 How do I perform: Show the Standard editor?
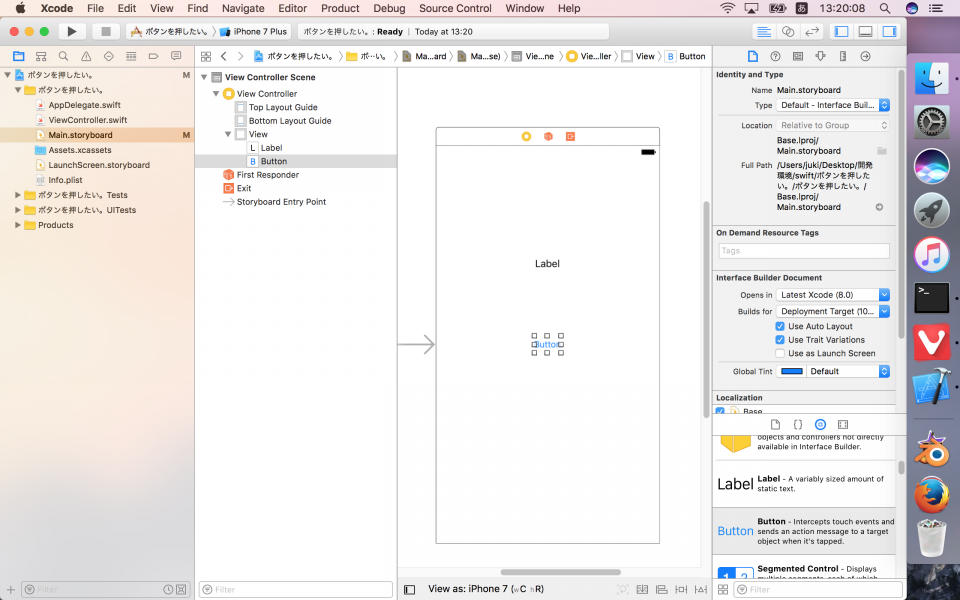pyautogui.click(x=763, y=31)
